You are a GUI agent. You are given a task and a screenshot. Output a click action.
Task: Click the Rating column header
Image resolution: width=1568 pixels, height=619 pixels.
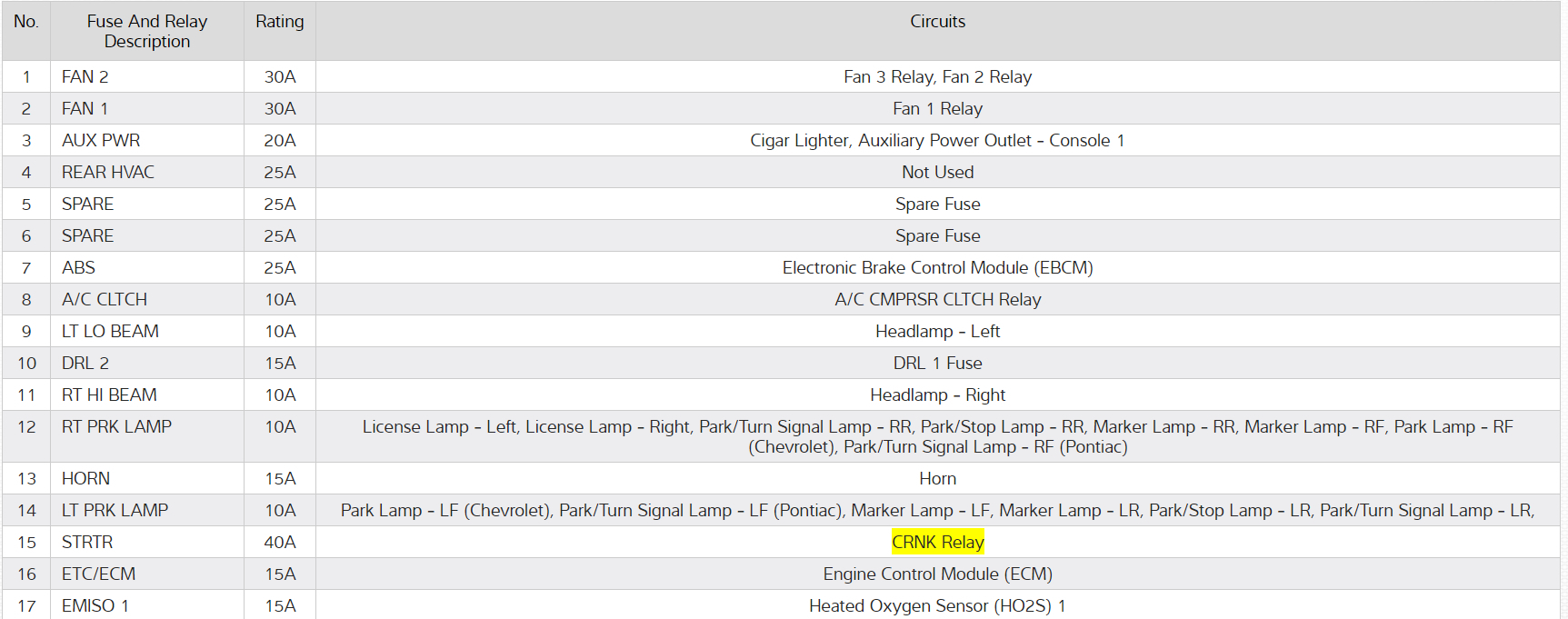[x=279, y=22]
